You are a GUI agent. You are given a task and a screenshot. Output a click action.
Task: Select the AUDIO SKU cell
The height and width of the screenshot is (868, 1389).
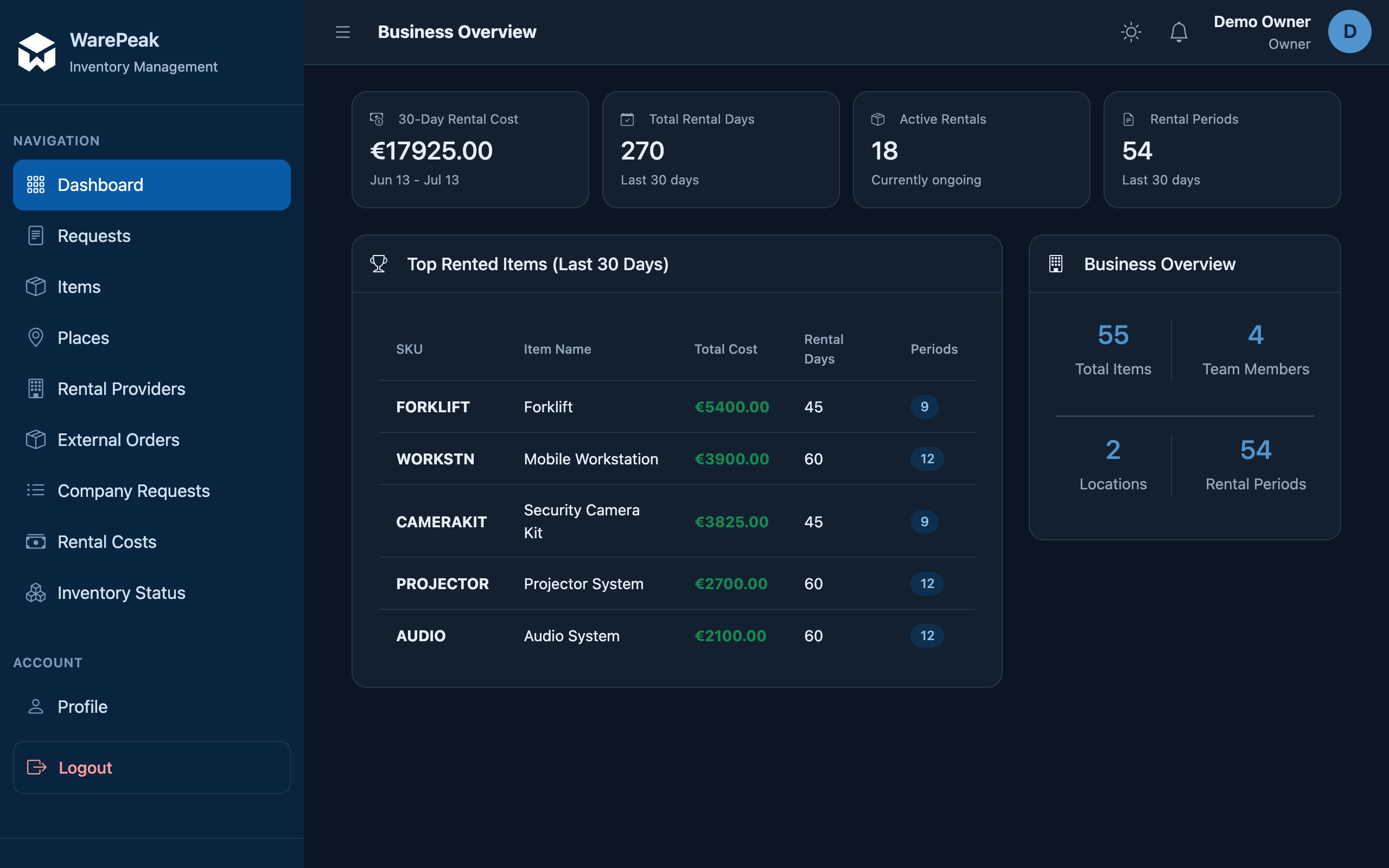[420, 635]
